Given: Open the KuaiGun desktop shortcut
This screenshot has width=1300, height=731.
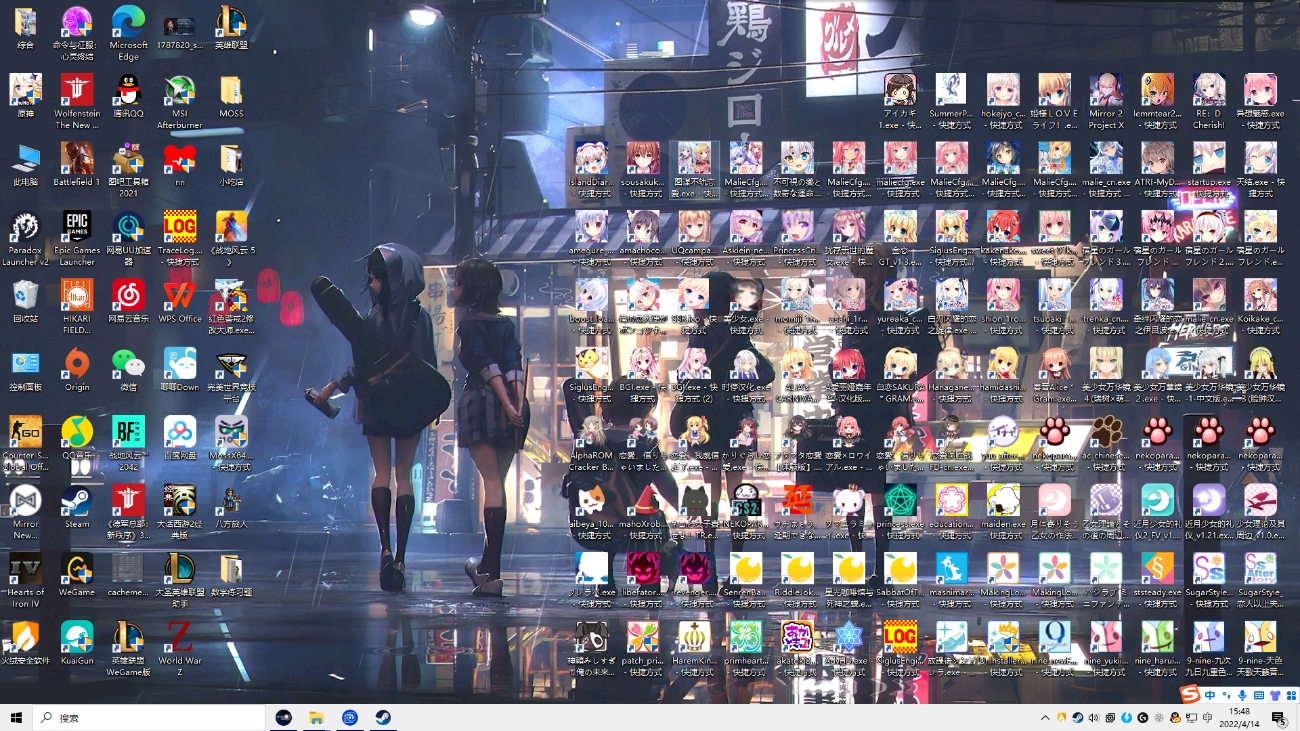Looking at the screenshot, I should [x=77, y=641].
